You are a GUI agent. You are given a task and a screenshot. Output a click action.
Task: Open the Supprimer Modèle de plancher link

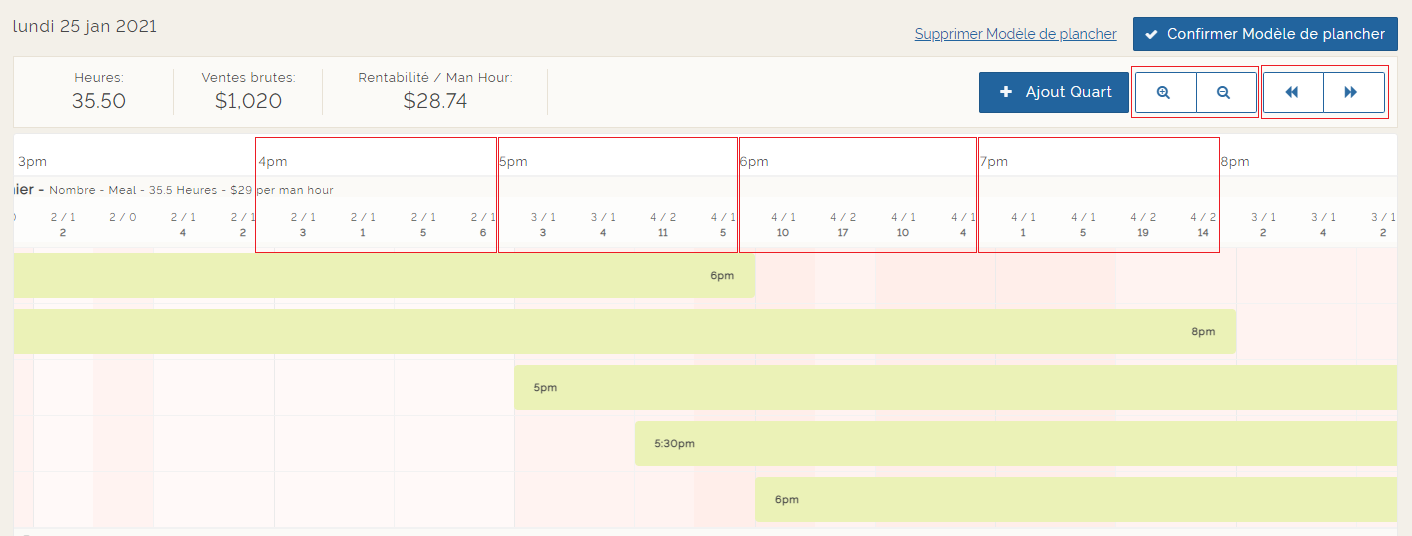[1015, 34]
